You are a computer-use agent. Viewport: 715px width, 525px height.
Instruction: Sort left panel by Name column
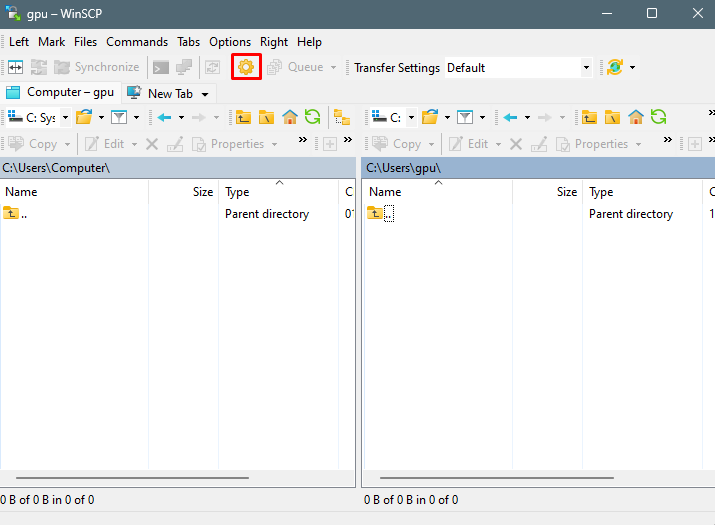coord(74,192)
